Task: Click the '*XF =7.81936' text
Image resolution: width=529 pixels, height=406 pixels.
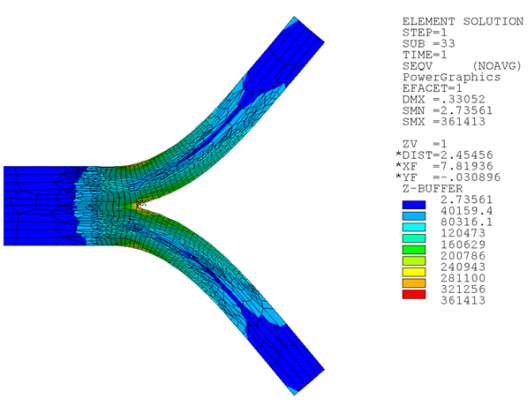Action: [444, 166]
